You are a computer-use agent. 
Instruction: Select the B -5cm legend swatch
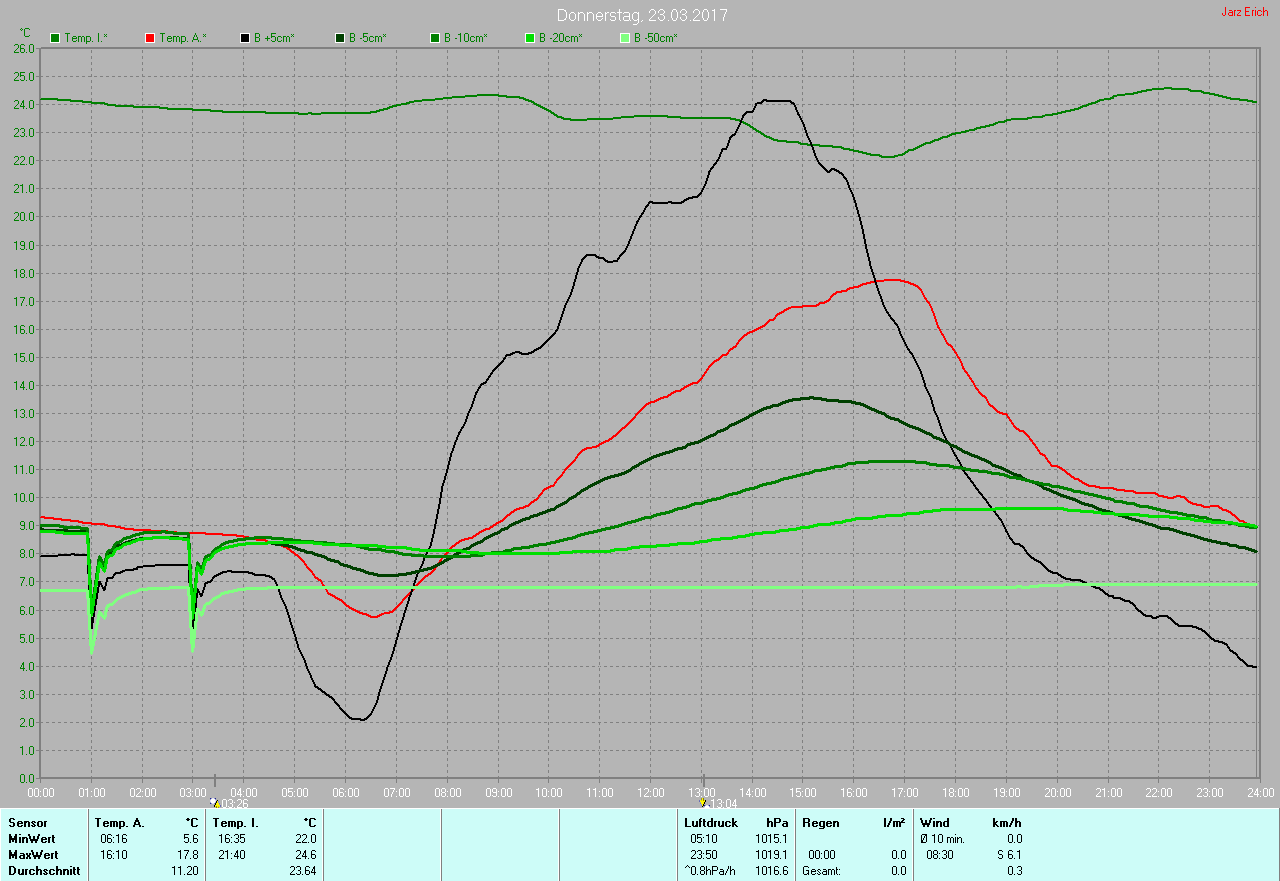pos(340,38)
